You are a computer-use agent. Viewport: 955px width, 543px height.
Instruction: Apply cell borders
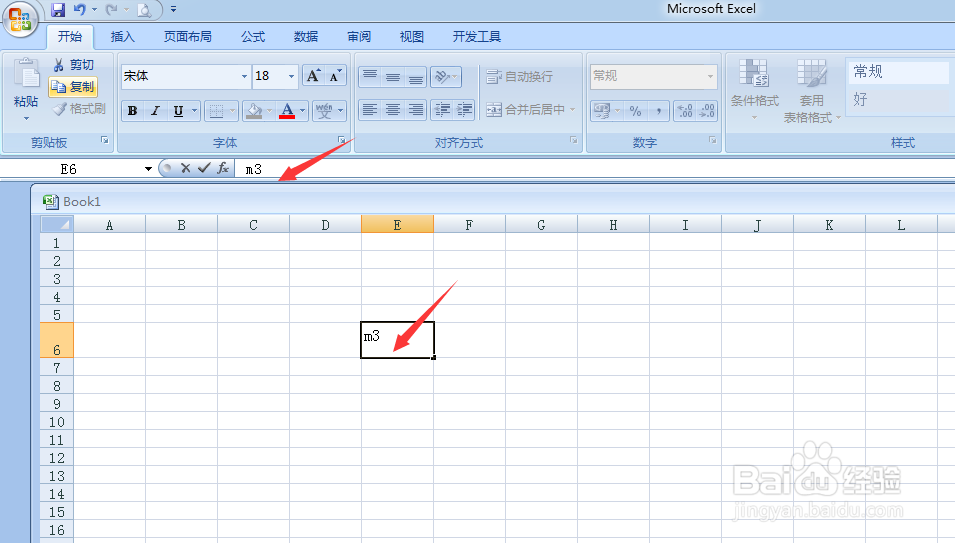coord(216,111)
